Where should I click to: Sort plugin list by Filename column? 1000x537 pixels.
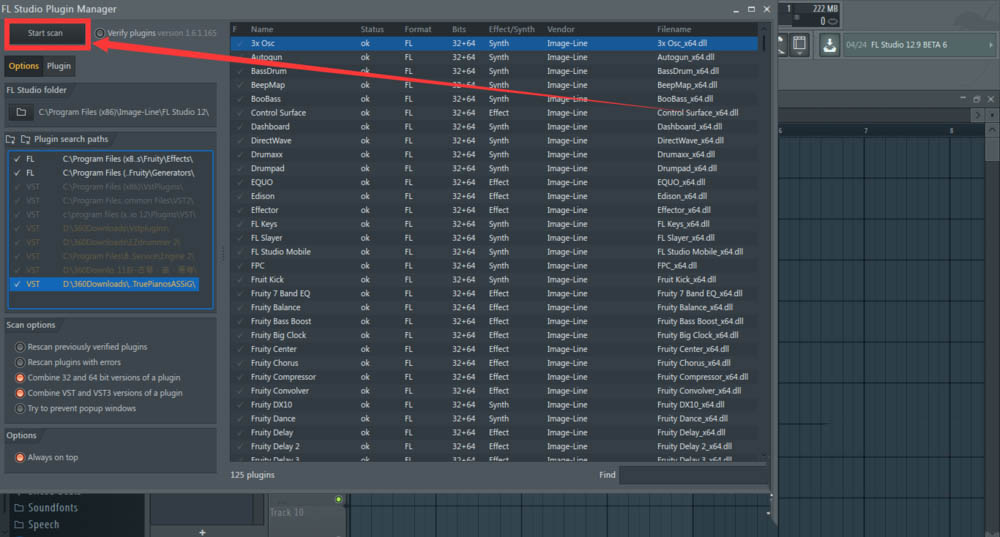pyautogui.click(x=674, y=29)
